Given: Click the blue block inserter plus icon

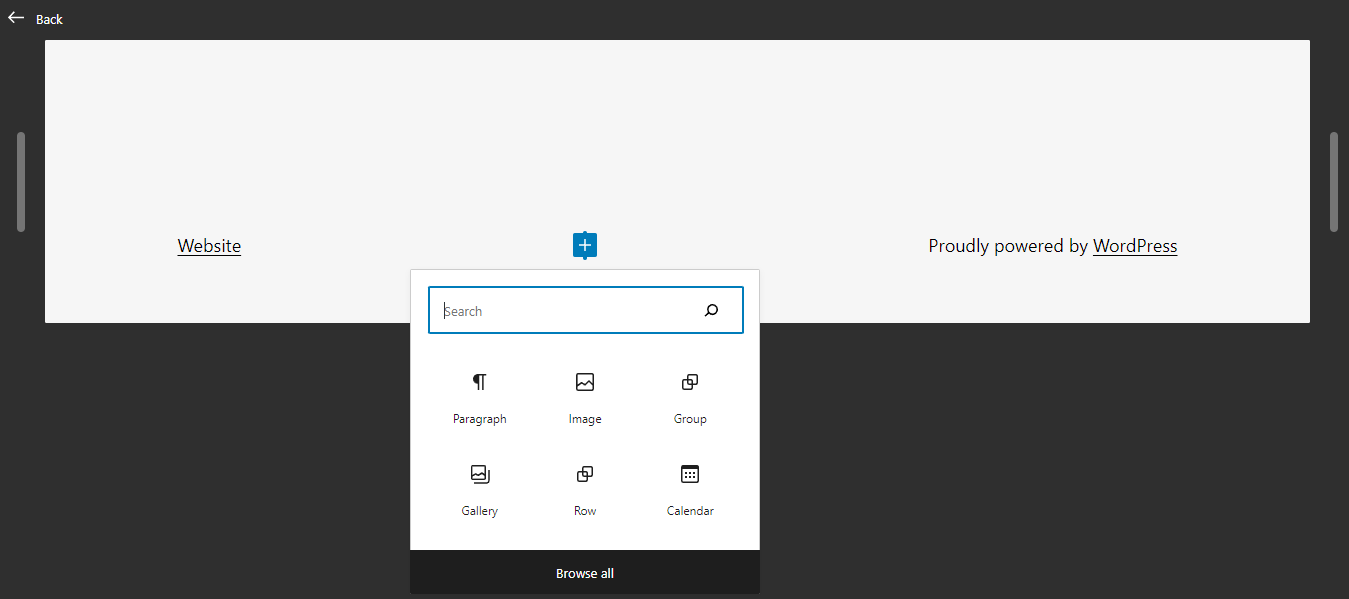Looking at the screenshot, I should (584, 245).
